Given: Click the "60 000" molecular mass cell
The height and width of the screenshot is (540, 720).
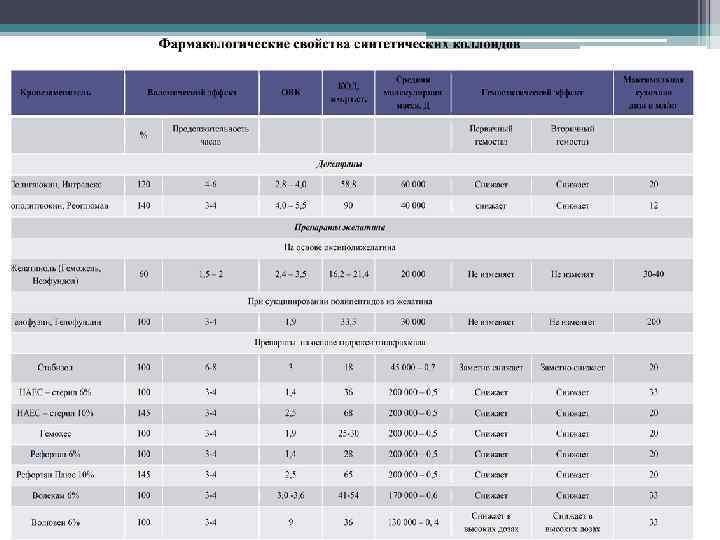Looking at the screenshot, I should (413, 185).
